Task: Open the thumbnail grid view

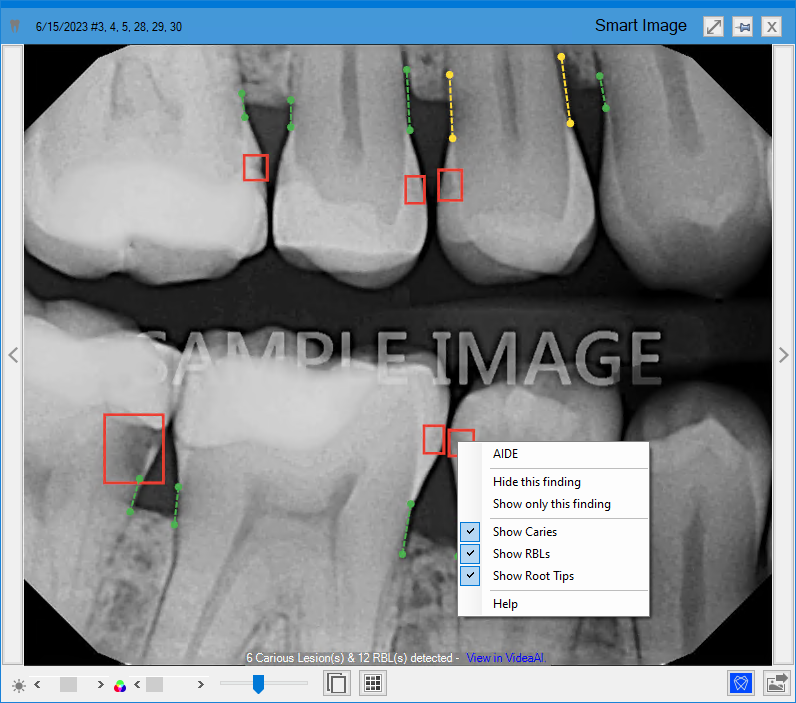Action: [x=373, y=684]
